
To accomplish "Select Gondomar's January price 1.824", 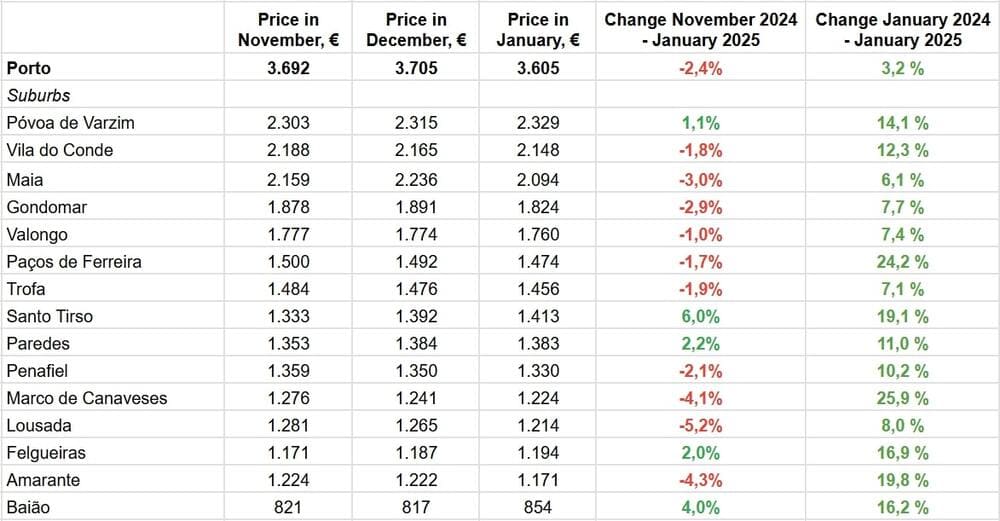I will [x=537, y=206].
